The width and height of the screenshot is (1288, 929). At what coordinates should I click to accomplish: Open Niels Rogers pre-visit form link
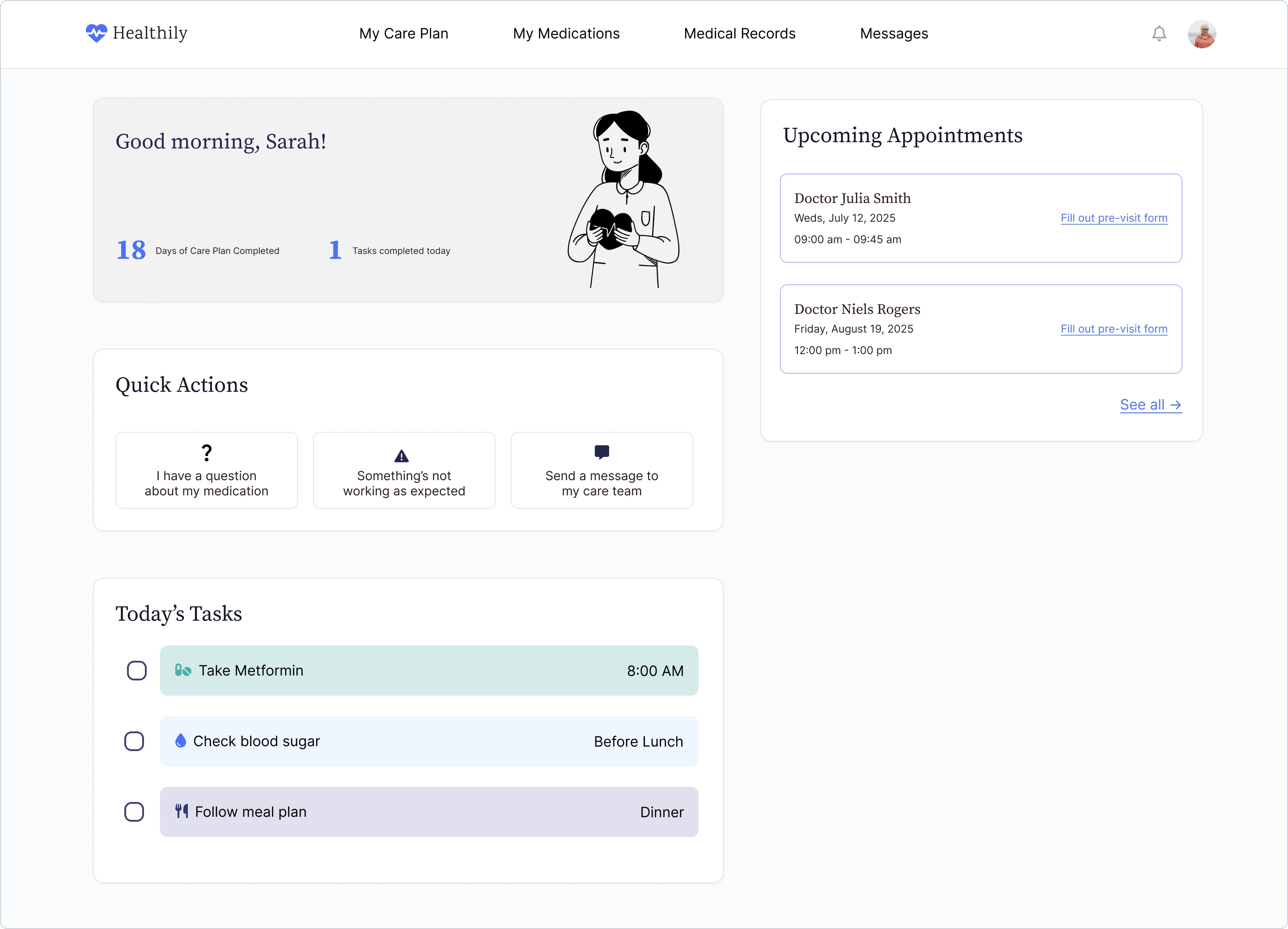tap(1113, 329)
